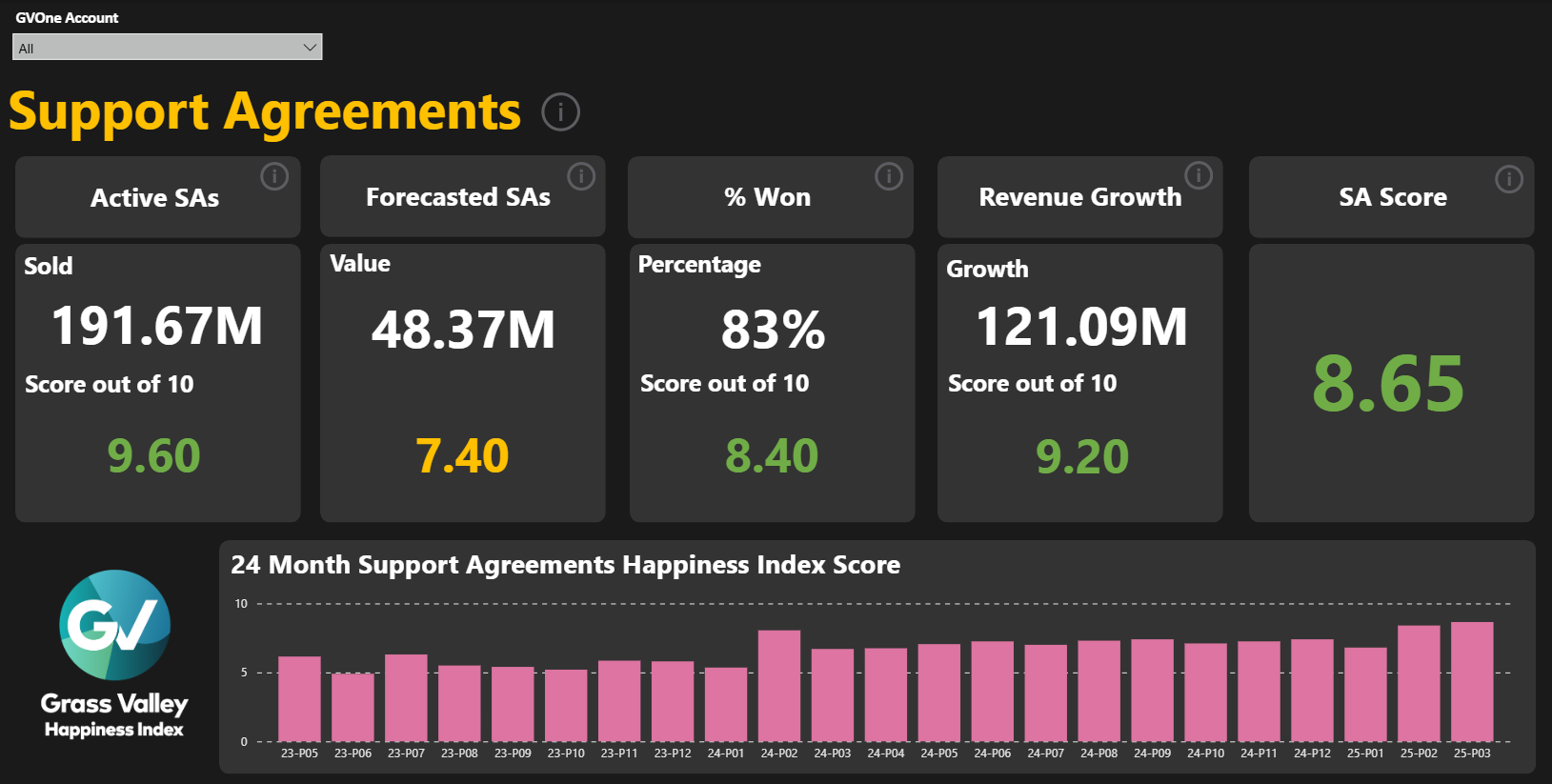Screen dimensions: 1552x784
Task: Click the GVOne Account filter label
Action: click(67, 18)
